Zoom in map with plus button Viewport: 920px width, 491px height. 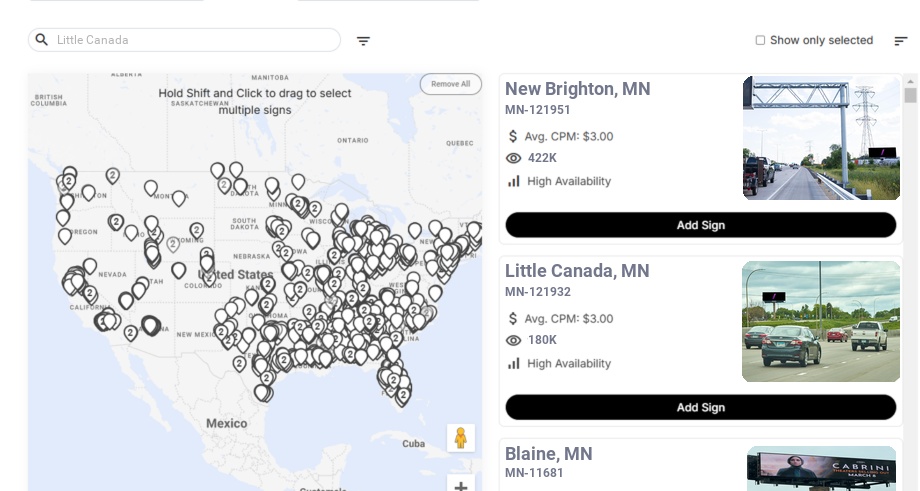pos(461,485)
